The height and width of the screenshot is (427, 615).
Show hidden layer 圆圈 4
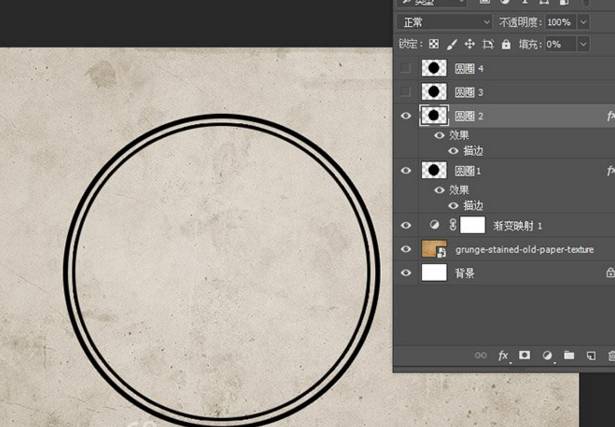click(405, 68)
